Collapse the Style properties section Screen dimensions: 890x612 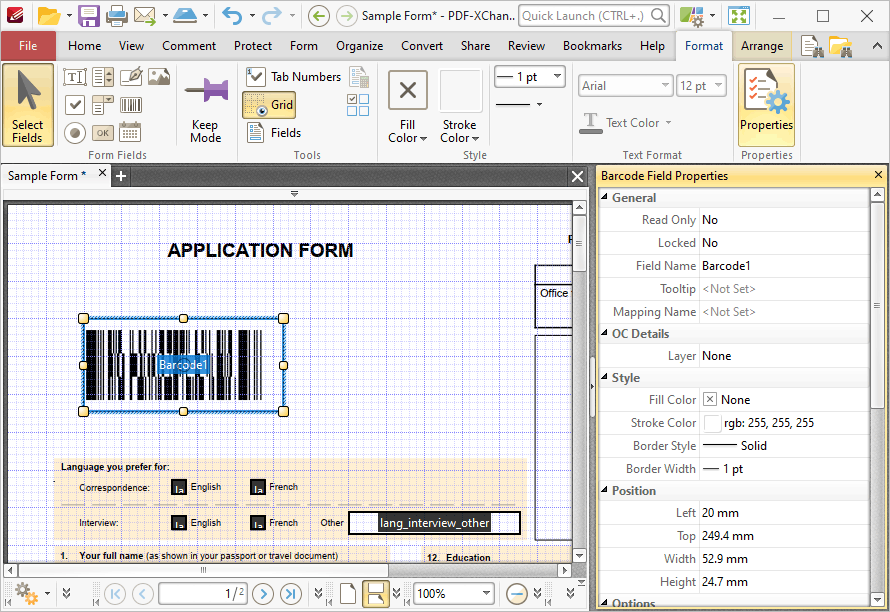(x=604, y=377)
